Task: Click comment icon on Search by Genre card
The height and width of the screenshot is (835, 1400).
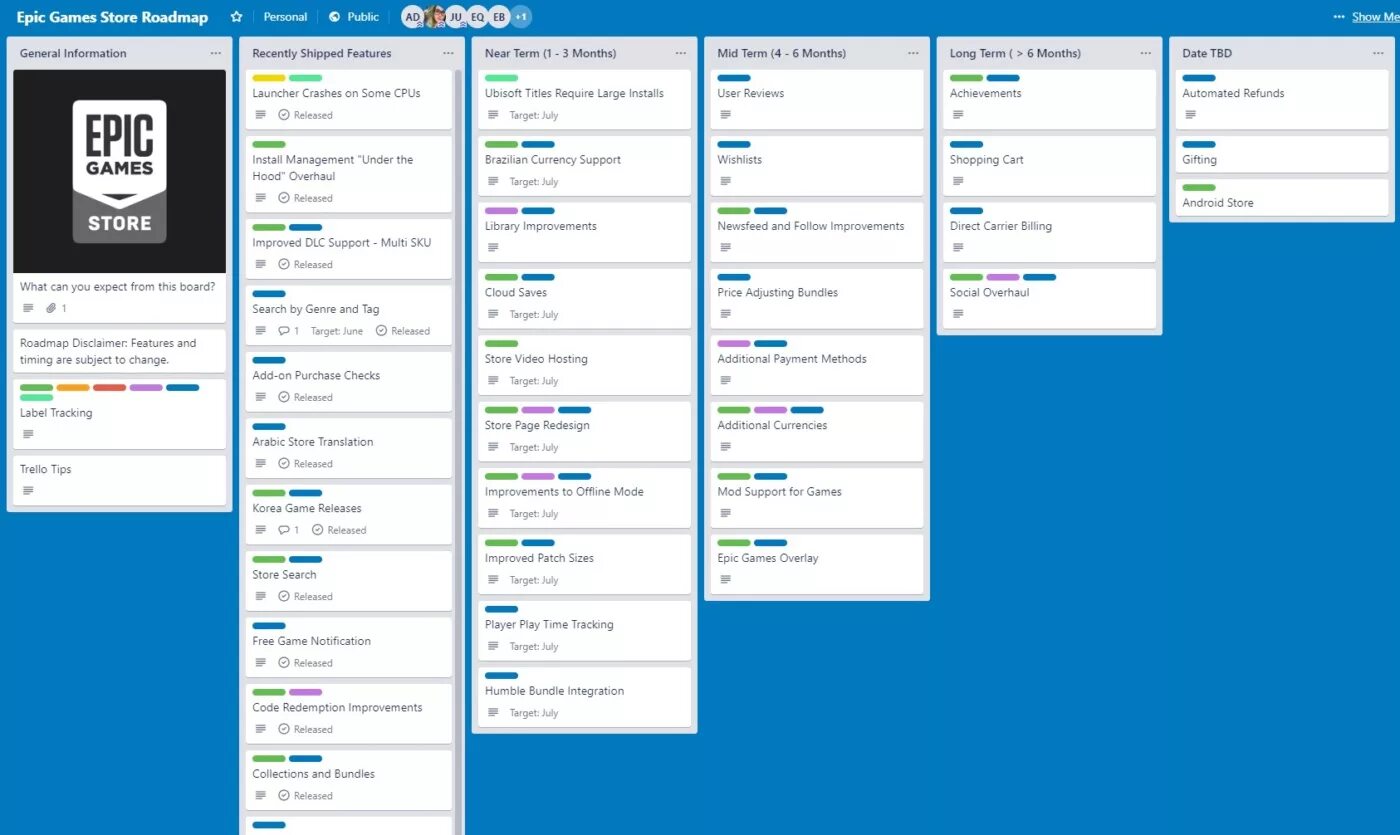Action: pyautogui.click(x=283, y=331)
